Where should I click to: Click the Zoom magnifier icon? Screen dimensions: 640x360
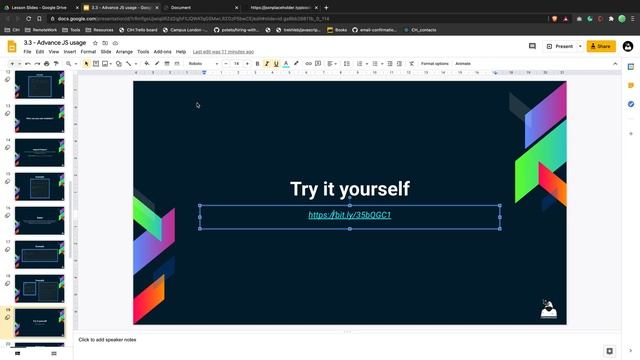click(x=69, y=64)
